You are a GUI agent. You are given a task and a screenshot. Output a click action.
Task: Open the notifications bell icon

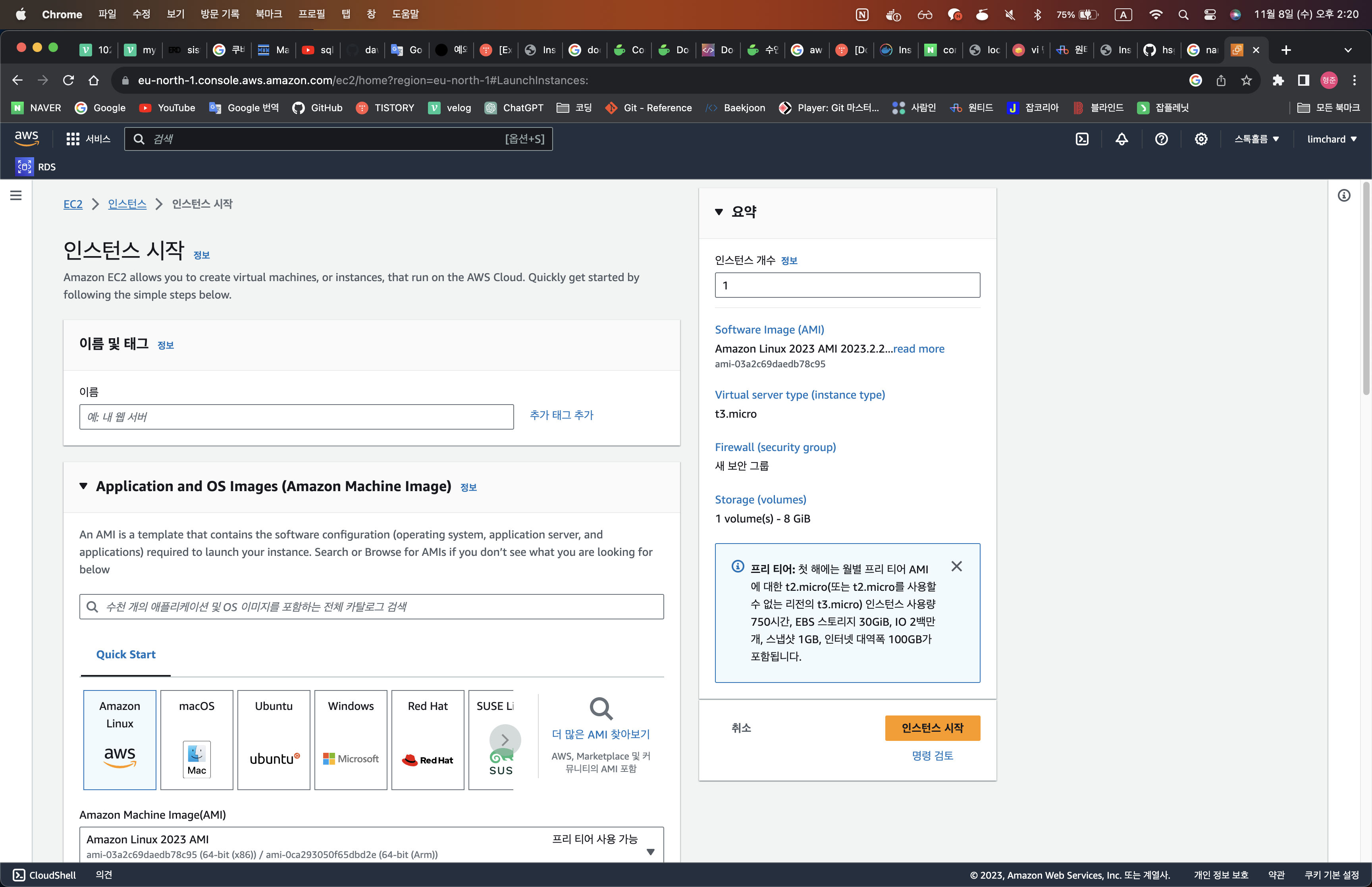tap(1121, 139)
